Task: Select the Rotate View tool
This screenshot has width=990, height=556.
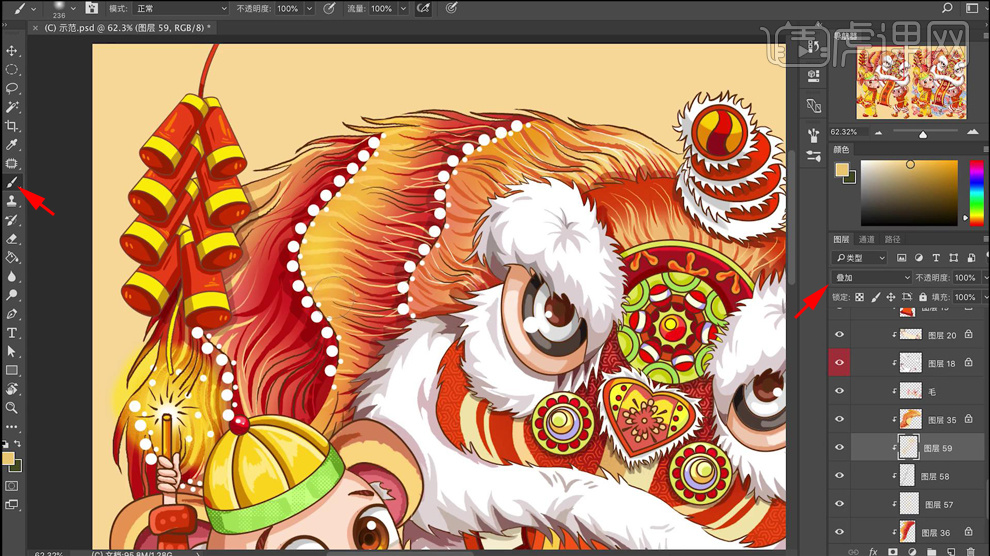Action: [x=11, y=389]
